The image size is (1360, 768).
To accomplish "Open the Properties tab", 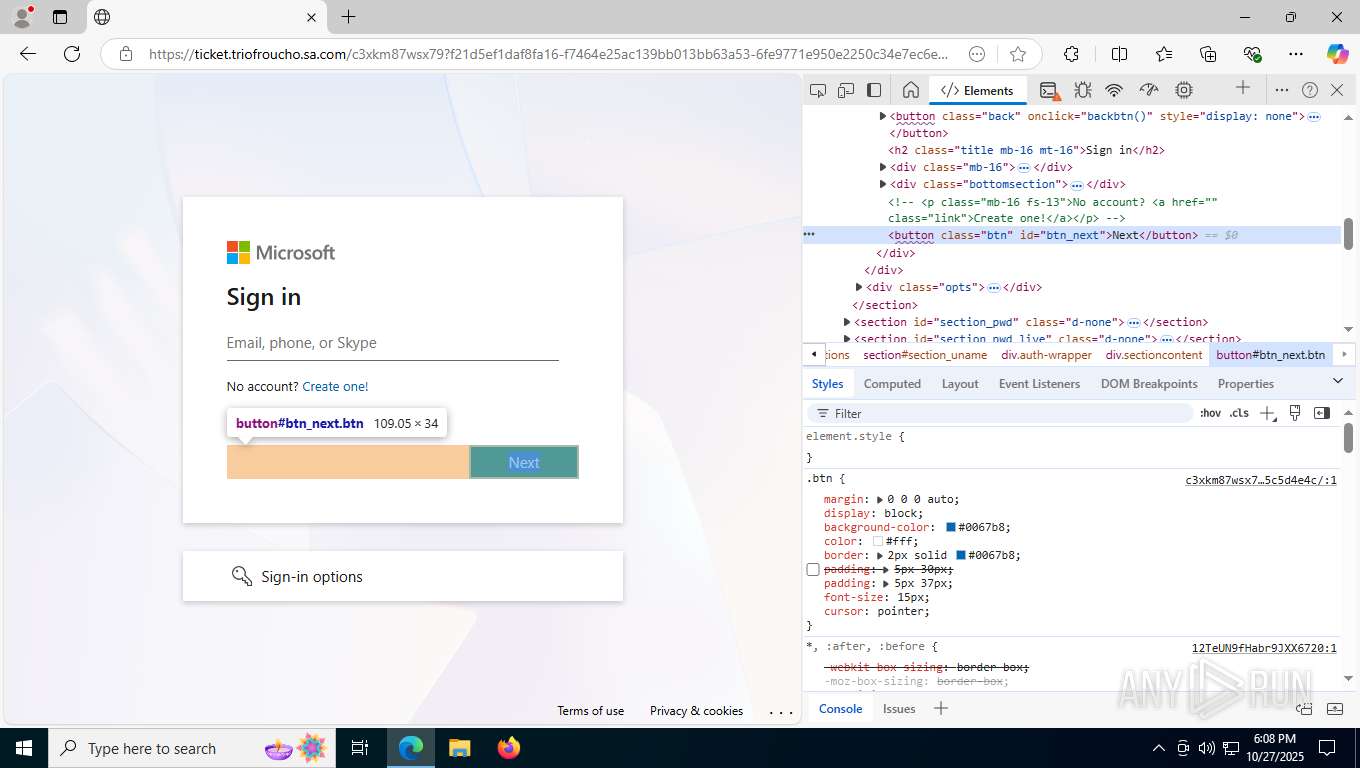I will point(1245,383).
